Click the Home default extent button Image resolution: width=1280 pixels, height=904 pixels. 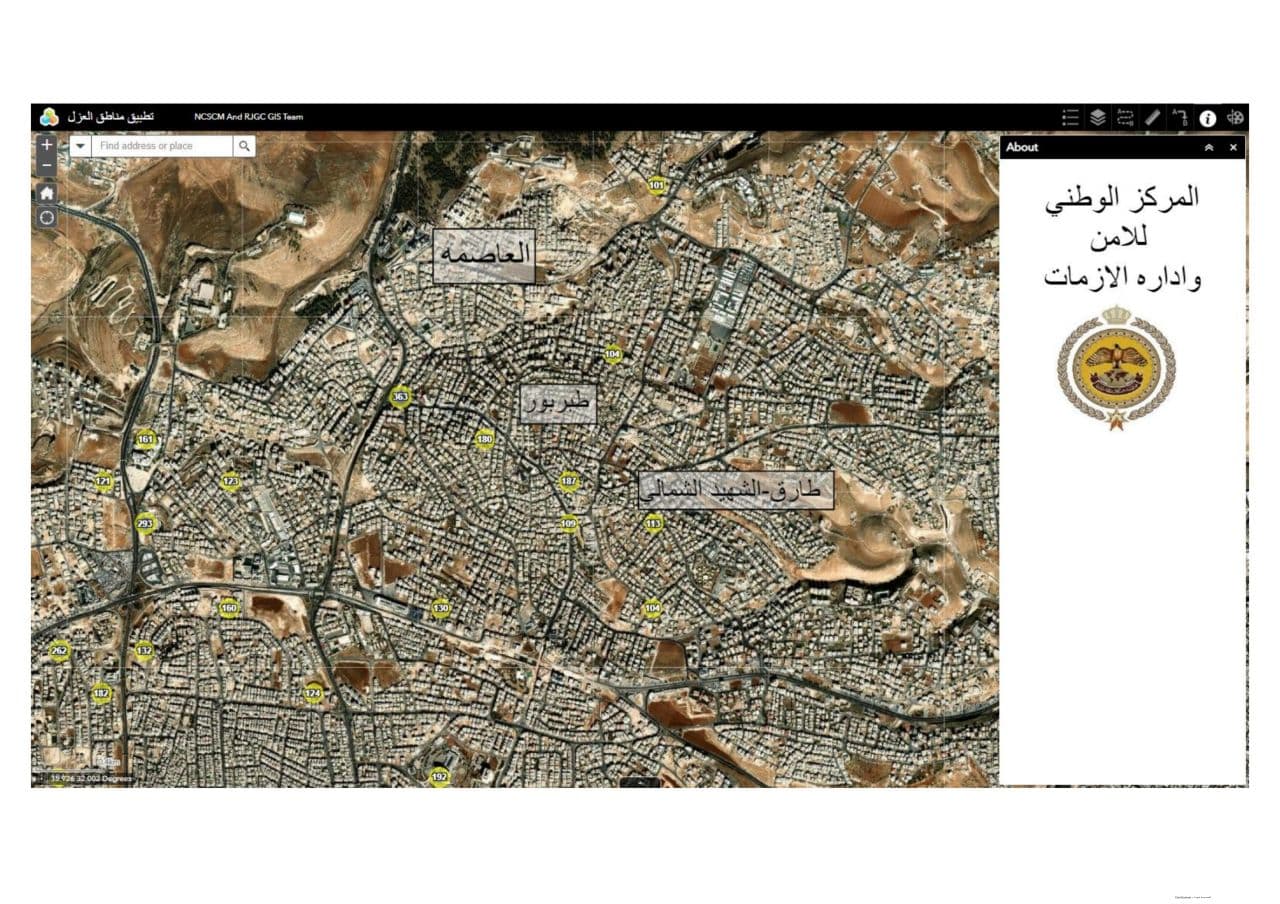point(47,193)
